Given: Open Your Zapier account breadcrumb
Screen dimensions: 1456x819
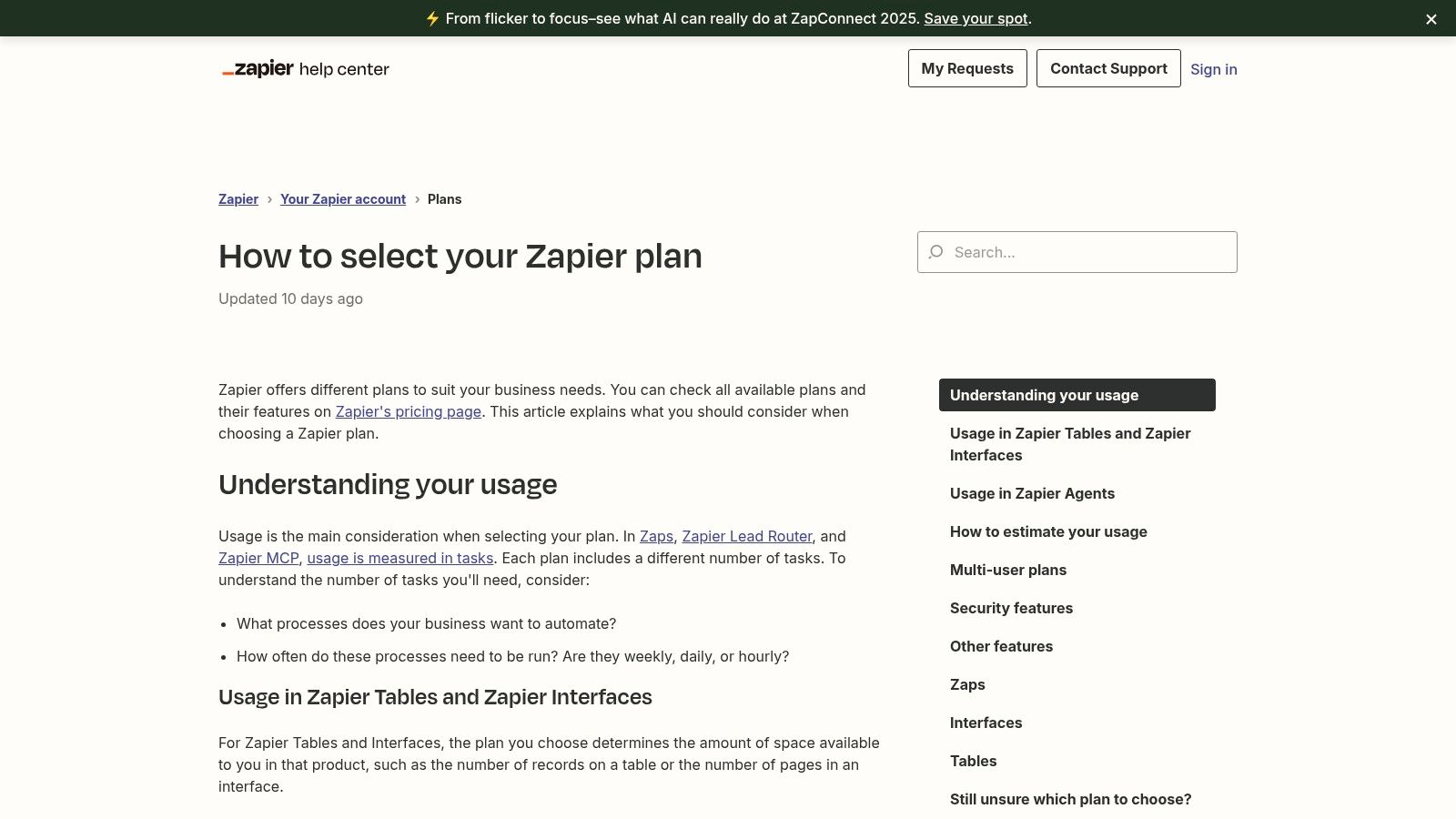Looking at the screenshot, I should click(x=343, y=199).
